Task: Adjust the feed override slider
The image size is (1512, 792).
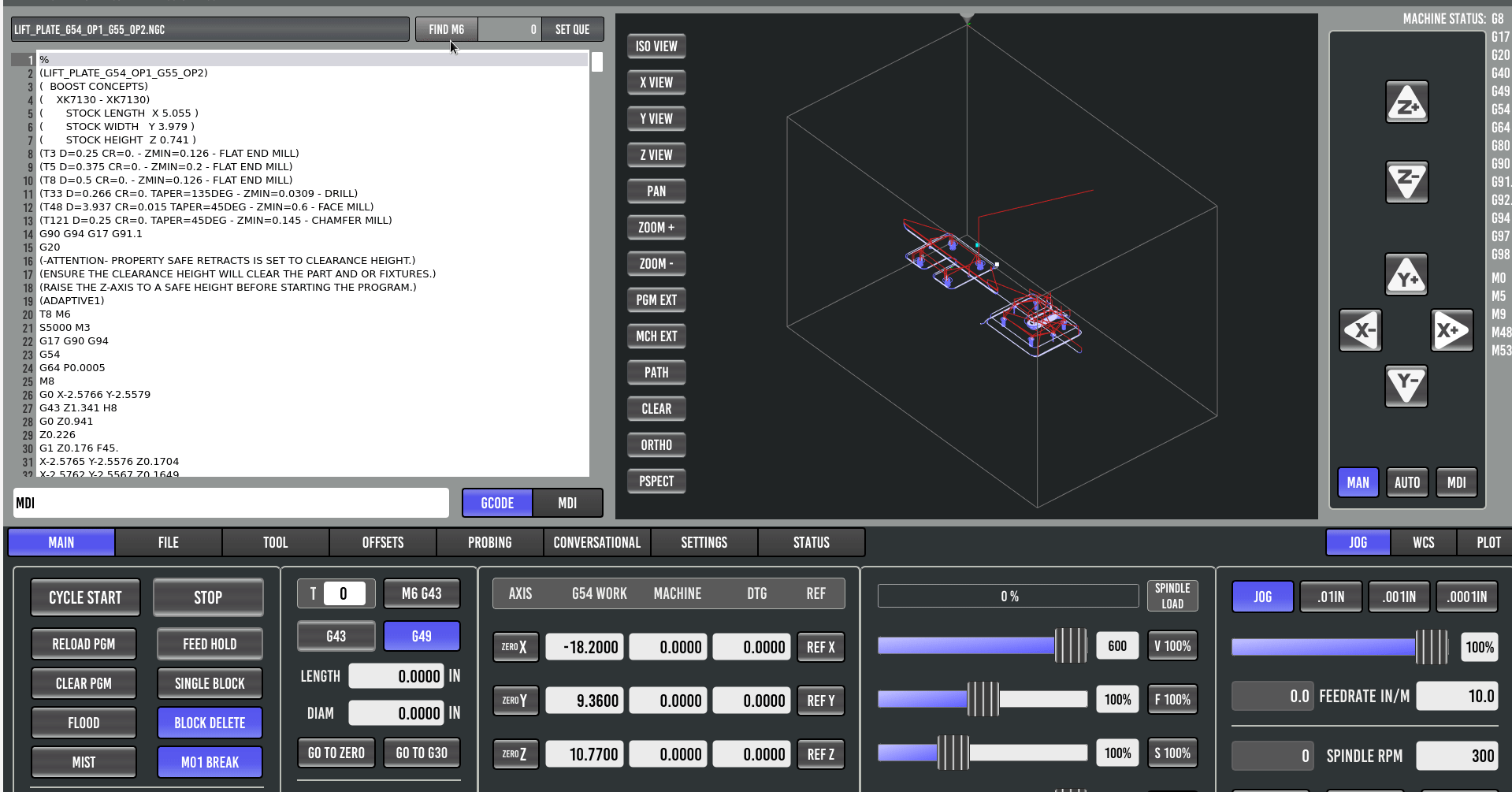Action: click(x=983, y=699)
